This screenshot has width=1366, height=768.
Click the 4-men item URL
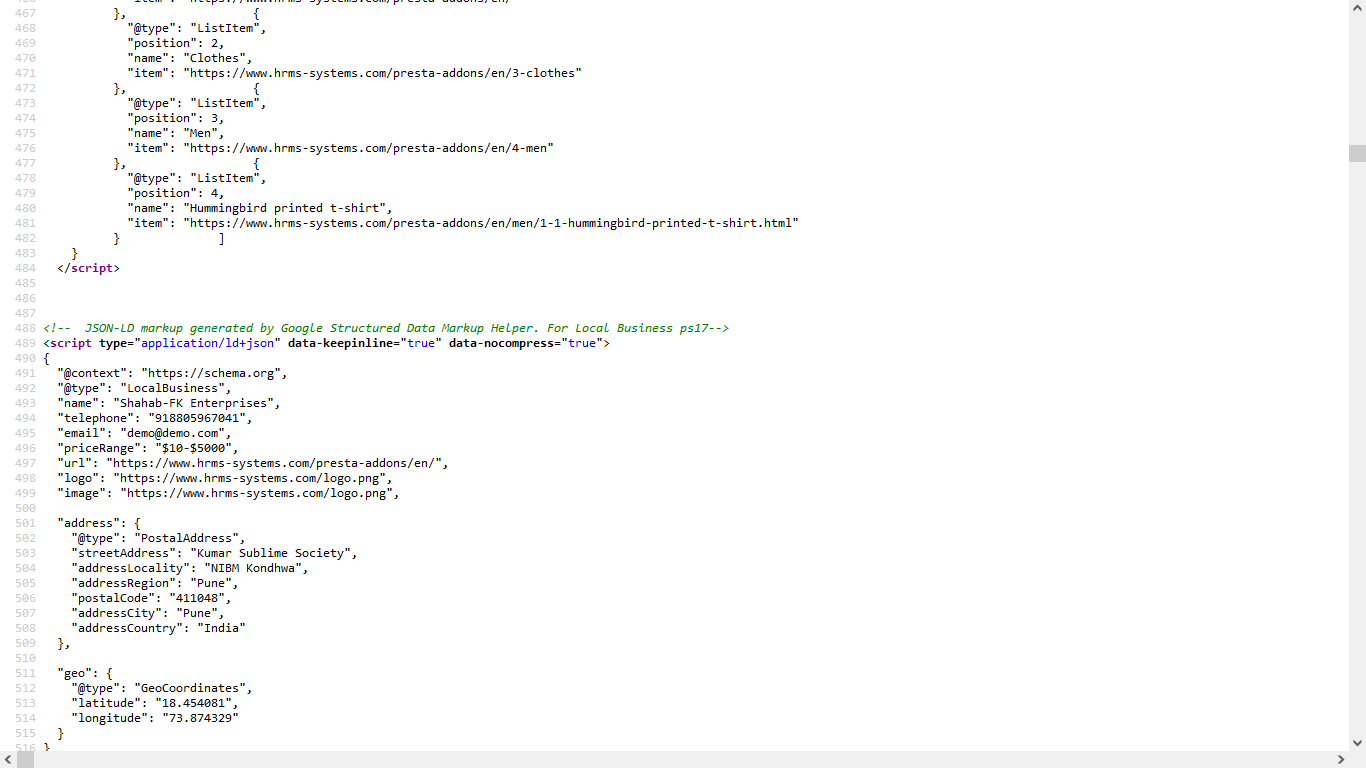coord(368,148)
